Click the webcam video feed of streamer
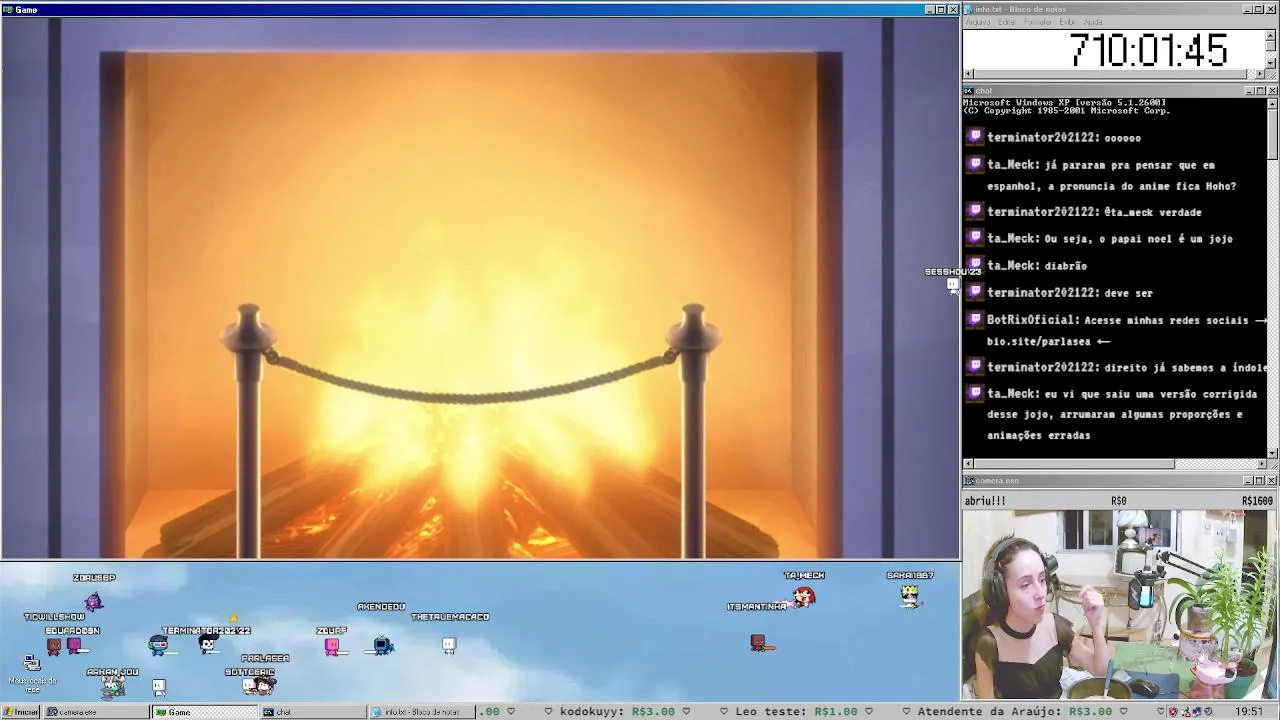The width and height of the screenshot is (1280, 720). [x=1120, y=605]
